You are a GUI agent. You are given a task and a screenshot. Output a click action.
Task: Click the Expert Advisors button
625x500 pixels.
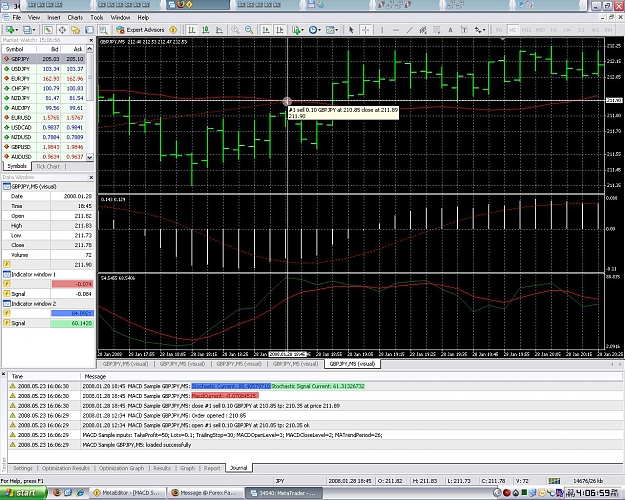pyautogui.click(x=140, y=30)
